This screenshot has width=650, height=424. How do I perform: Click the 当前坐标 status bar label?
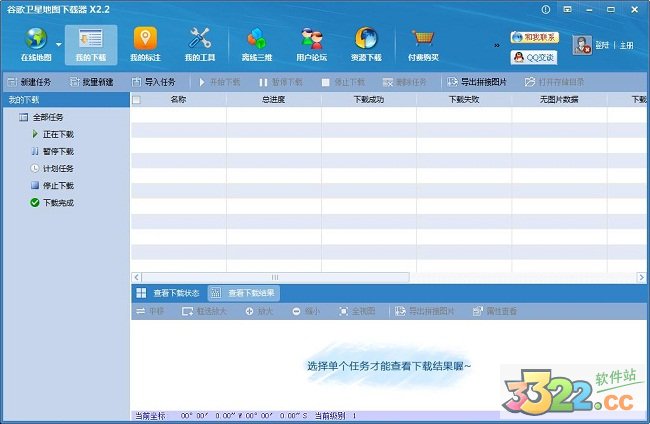[150, 416]
